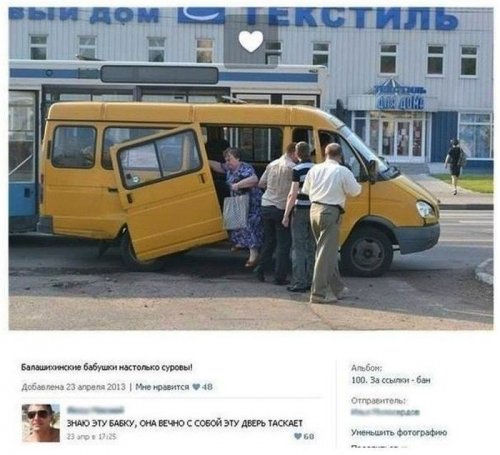500x455 pixels.
Task: Click the heart icon beside the 48 count
Action: click(196, 387)
